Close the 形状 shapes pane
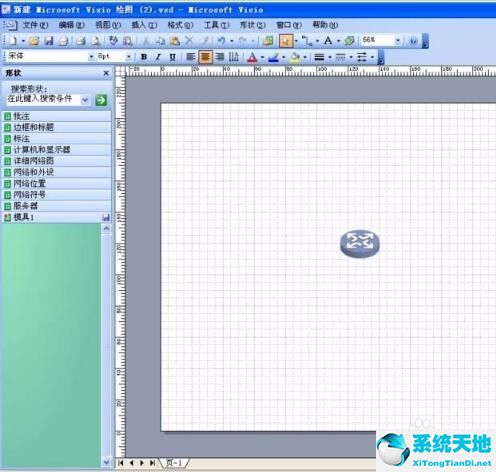Screen dimensions: 496x472 pos(106,73)
